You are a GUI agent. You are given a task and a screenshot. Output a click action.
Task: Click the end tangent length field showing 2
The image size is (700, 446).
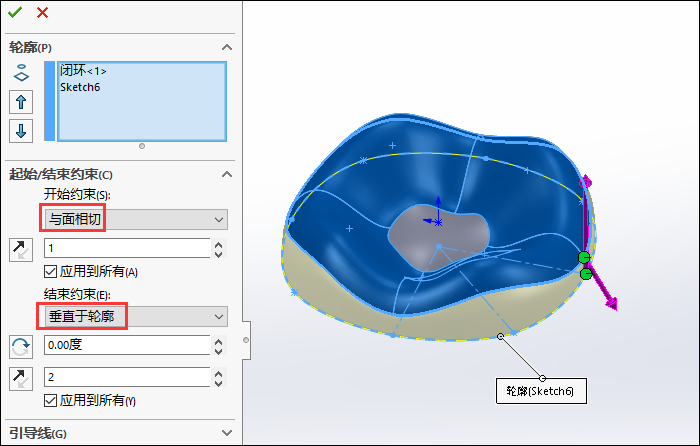[127, 377]
